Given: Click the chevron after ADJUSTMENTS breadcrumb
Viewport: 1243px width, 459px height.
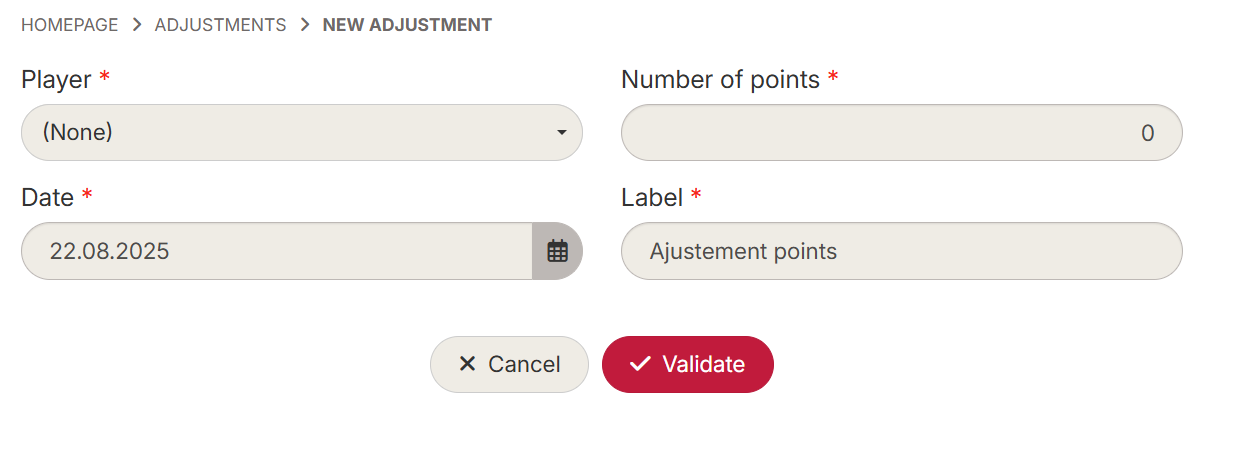Looking at the screenshot, I should (305, 25).
